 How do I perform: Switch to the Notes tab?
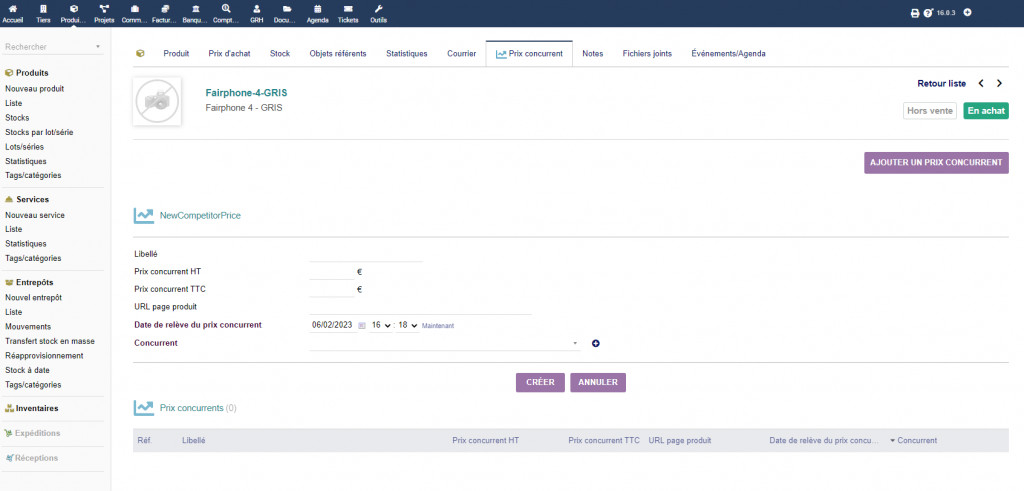click(x=593, y=54)
